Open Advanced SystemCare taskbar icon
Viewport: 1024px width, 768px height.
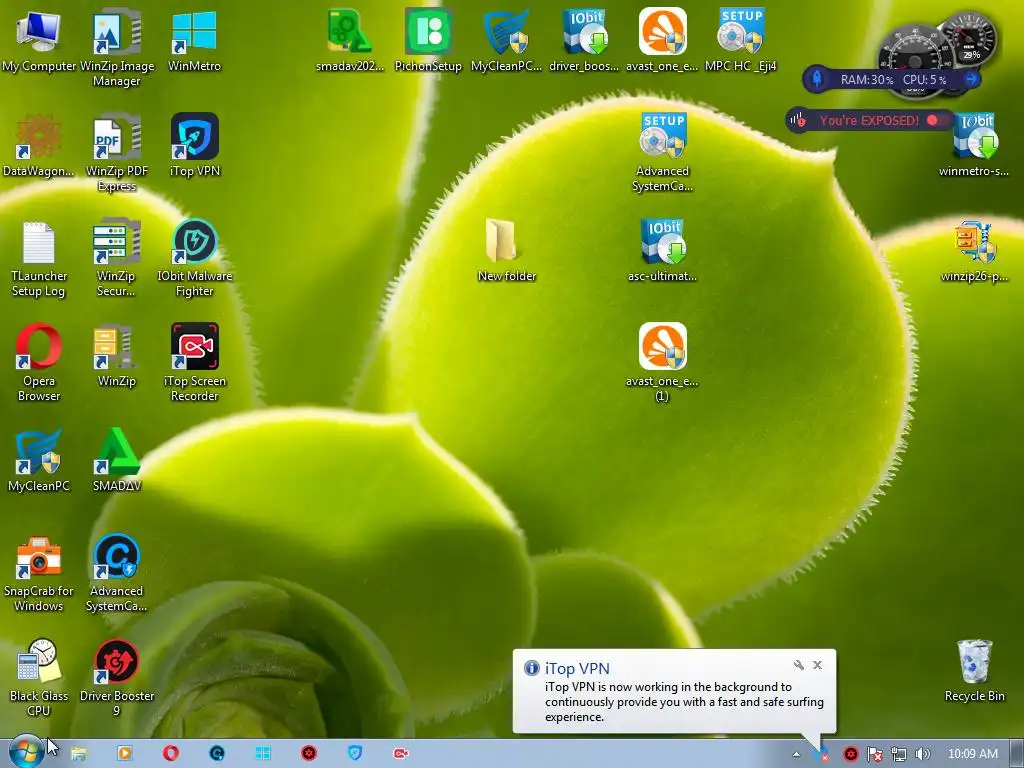pyautogui.click(x=217, y=754)
